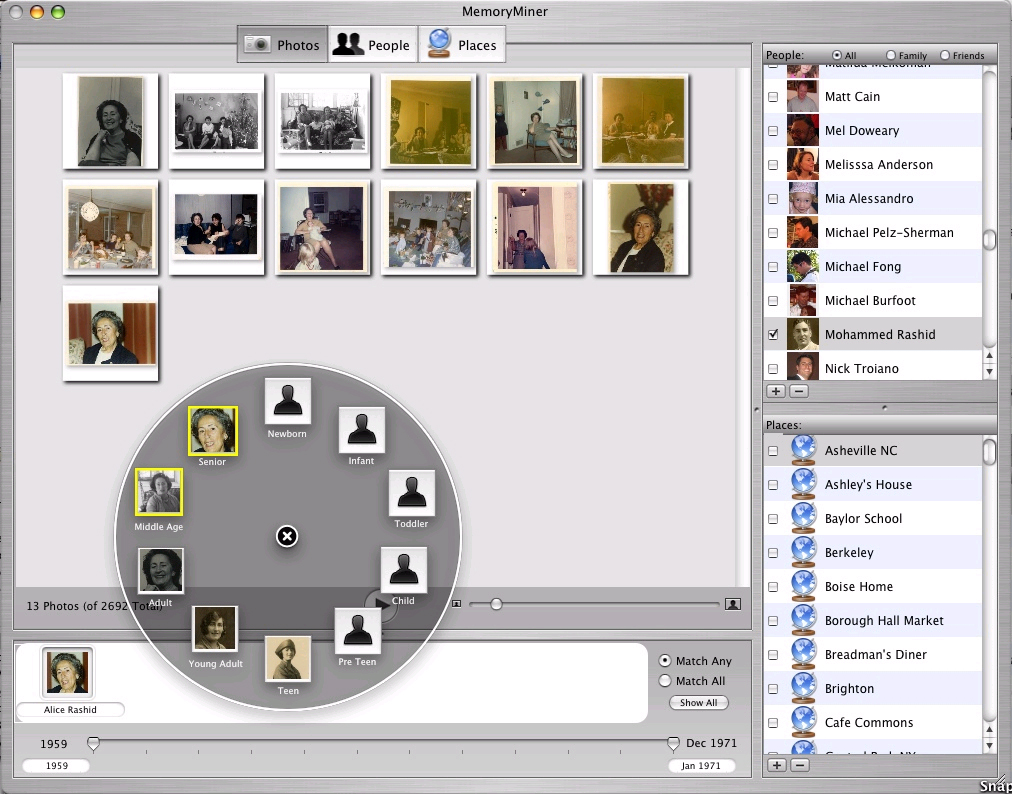Click the small thumbnail size icon

click(456, 604)
